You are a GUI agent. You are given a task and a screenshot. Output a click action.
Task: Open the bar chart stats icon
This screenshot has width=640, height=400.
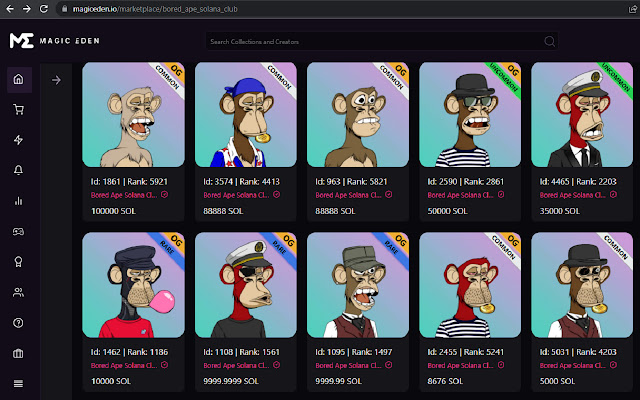[x=19, y=201]
